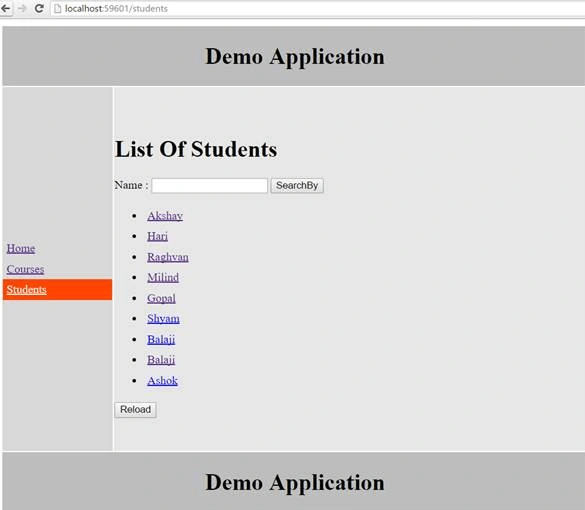The height and width of the screenshot is (510, 585).
Task: Click the browser back arrow icon
Action: [x=6, y=8]
